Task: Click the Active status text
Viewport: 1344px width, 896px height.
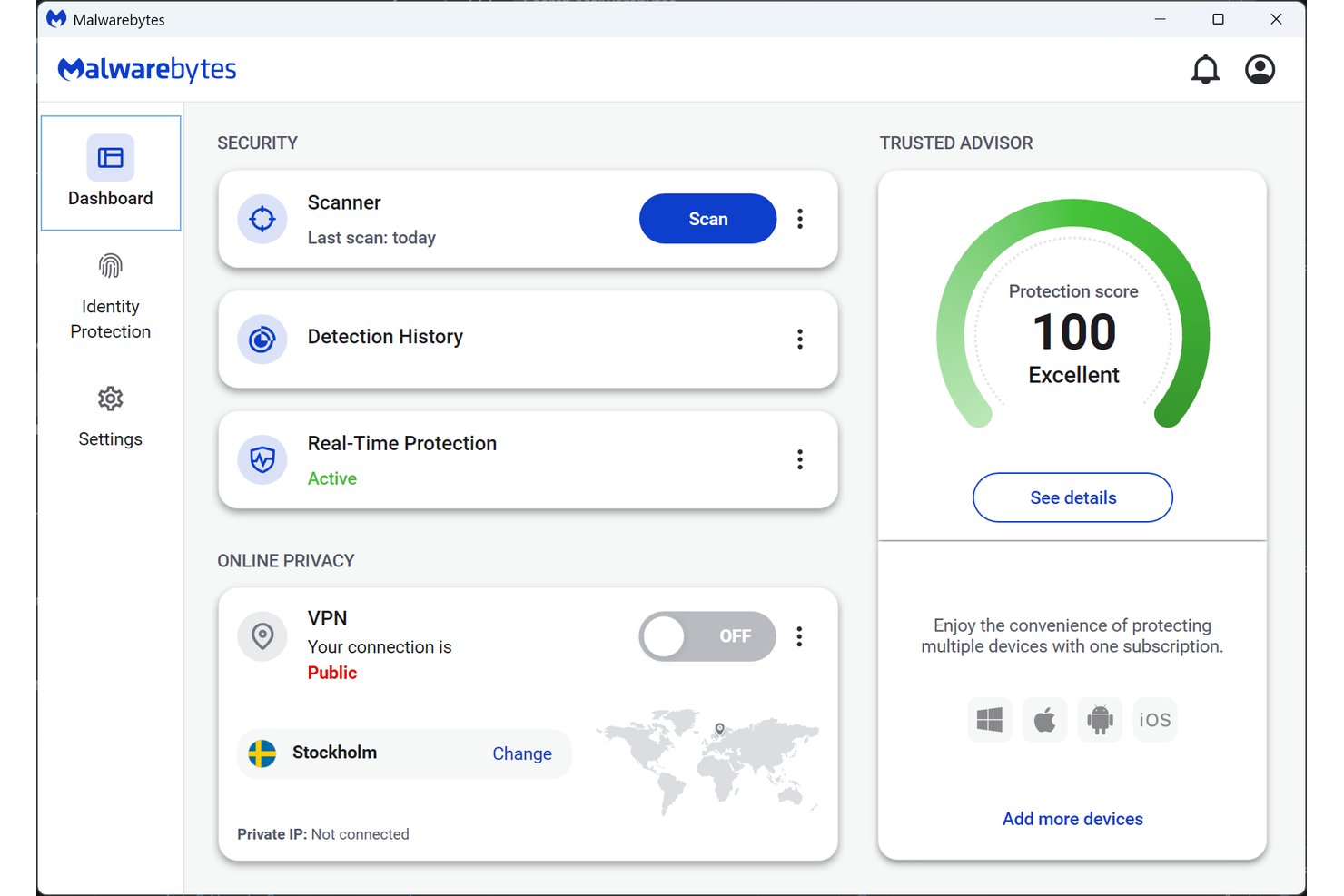Action: [332, 478]
